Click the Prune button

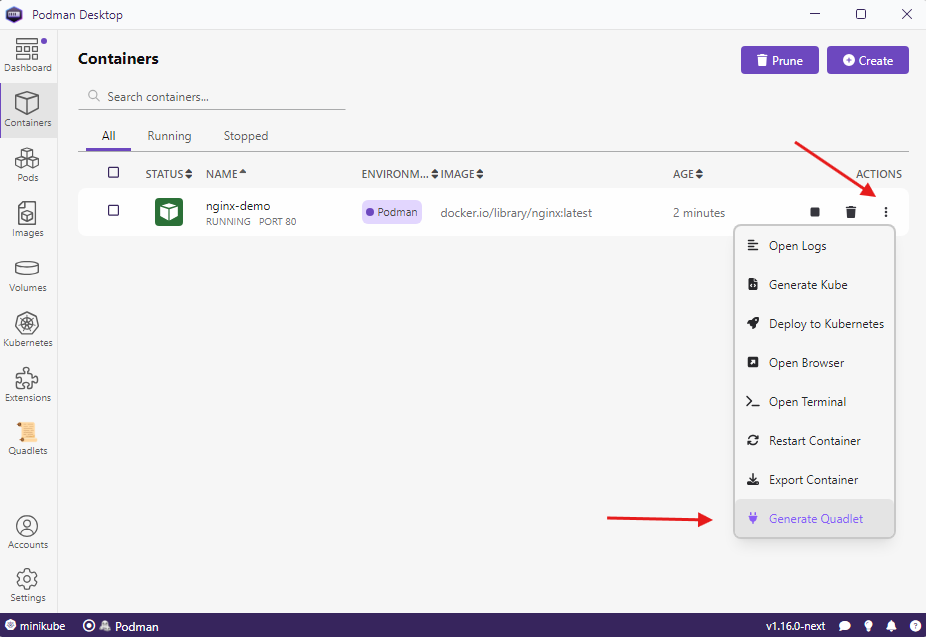click(x=779, y=60)
